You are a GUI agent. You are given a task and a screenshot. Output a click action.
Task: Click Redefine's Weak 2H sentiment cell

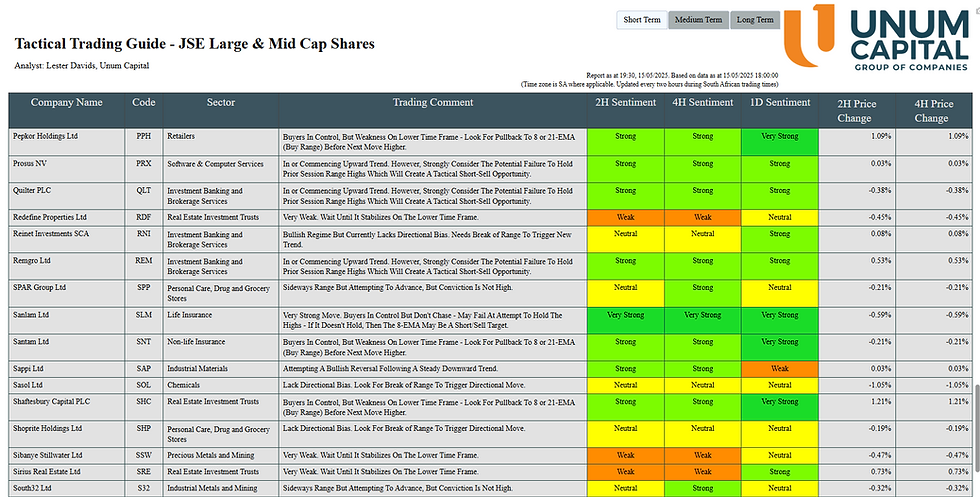tap(626, 218)
